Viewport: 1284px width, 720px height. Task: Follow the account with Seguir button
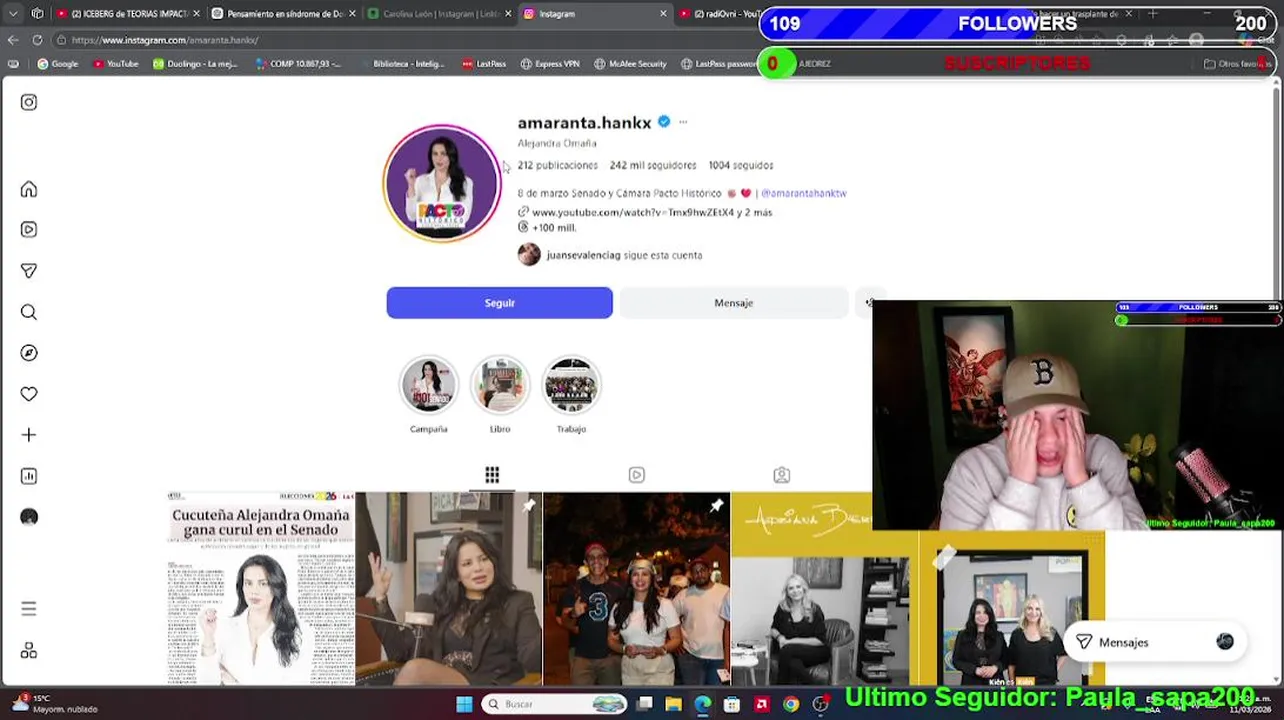click(499, 303)
